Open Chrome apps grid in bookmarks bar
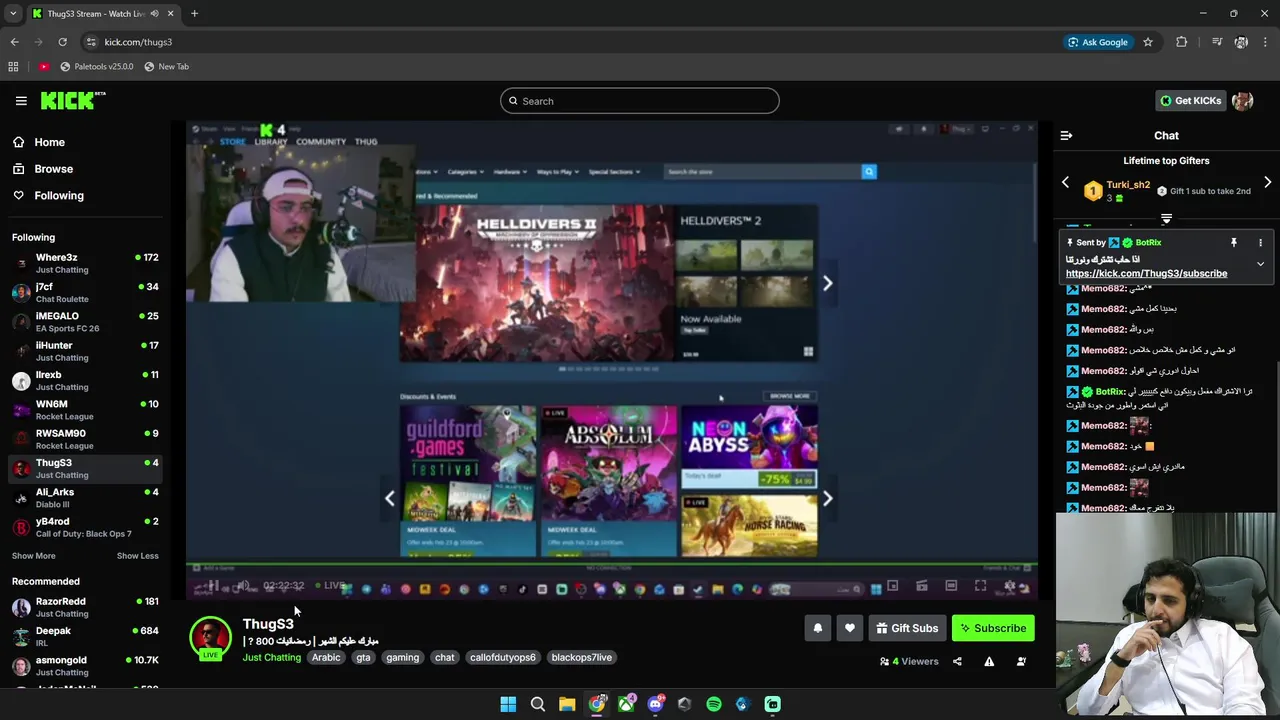1280x720 pixels. pyautogui.click(x=13, y=67)
